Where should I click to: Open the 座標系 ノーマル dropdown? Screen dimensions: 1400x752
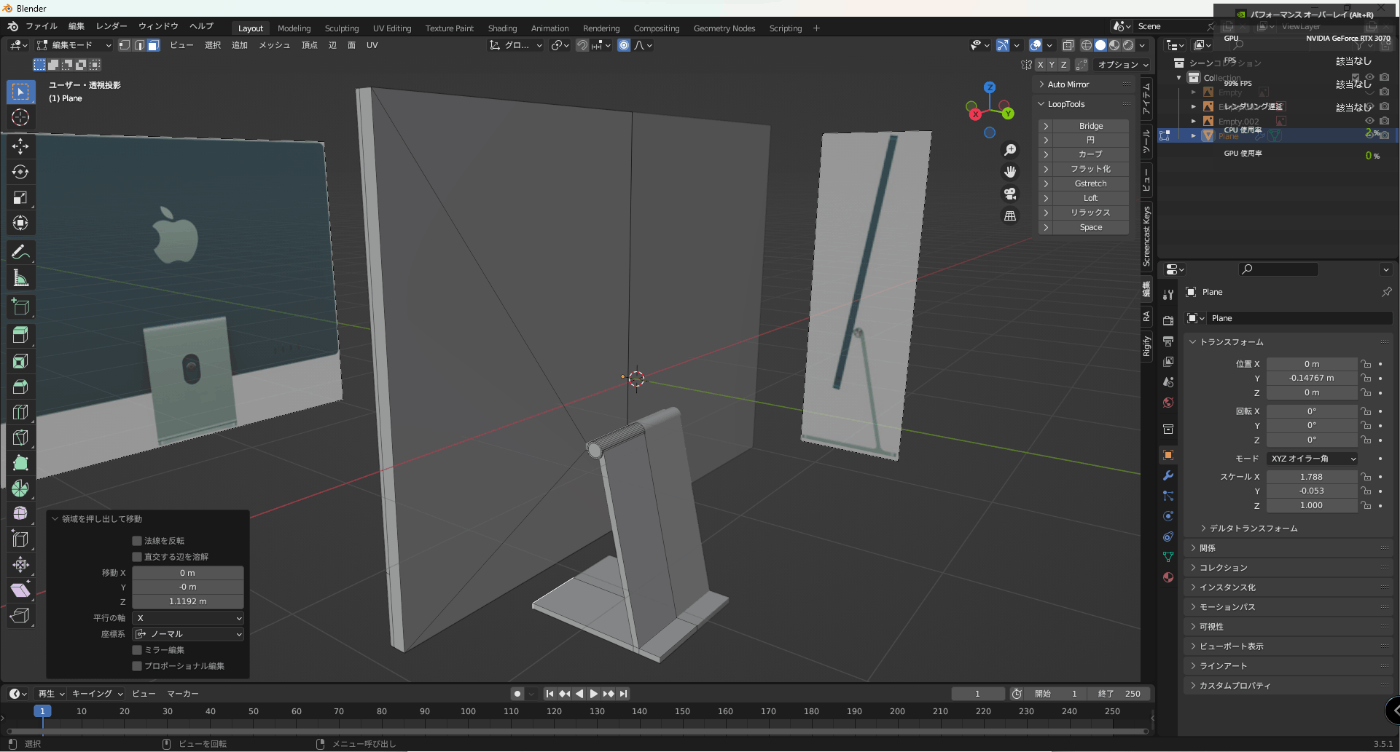(188, 634)
